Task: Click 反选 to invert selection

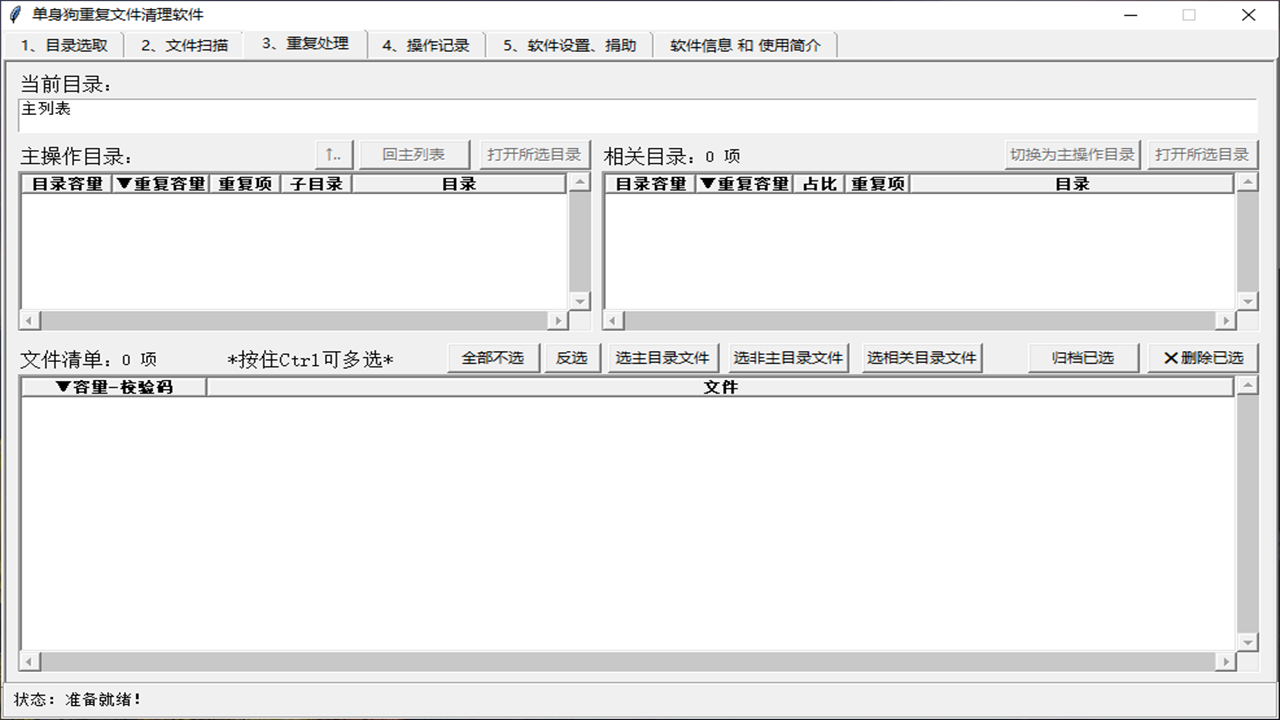Action: click(571, 358)
